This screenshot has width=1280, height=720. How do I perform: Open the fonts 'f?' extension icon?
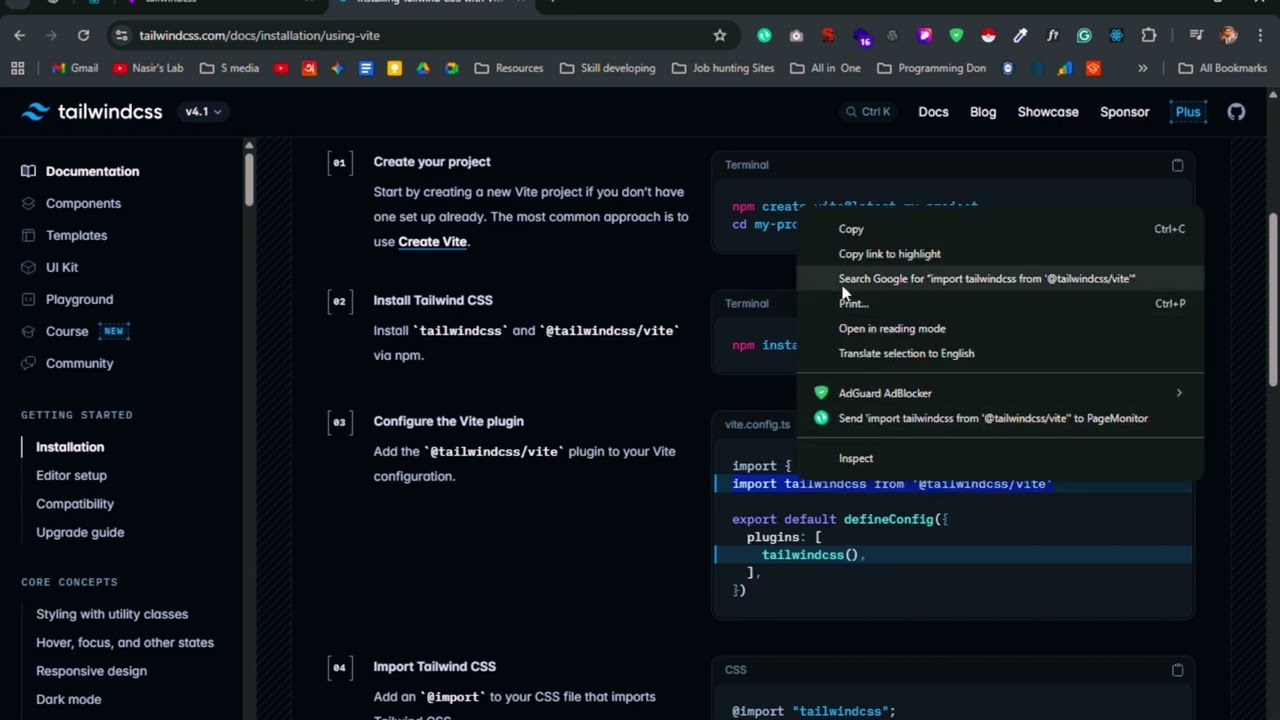[1052, 35]
